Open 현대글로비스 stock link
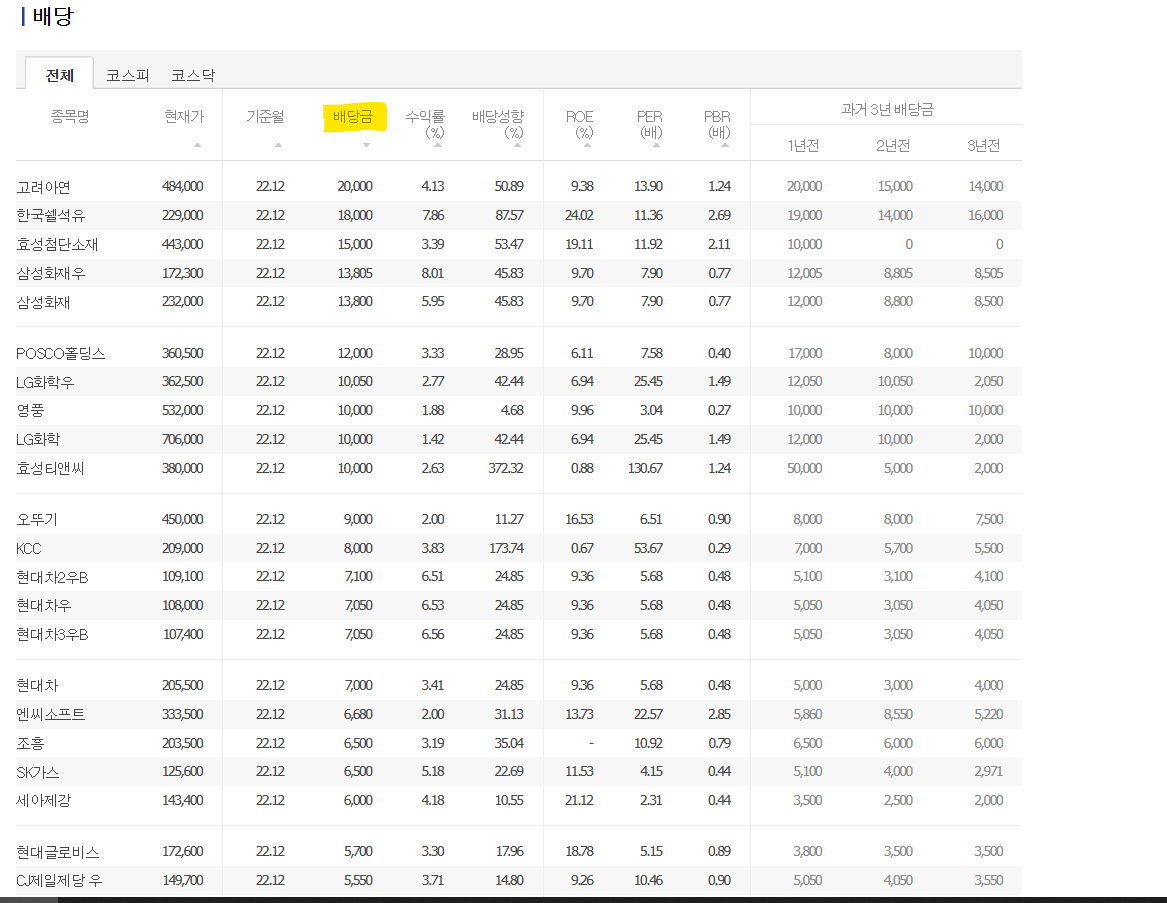The image size is (1167, 903). point(58,852)
